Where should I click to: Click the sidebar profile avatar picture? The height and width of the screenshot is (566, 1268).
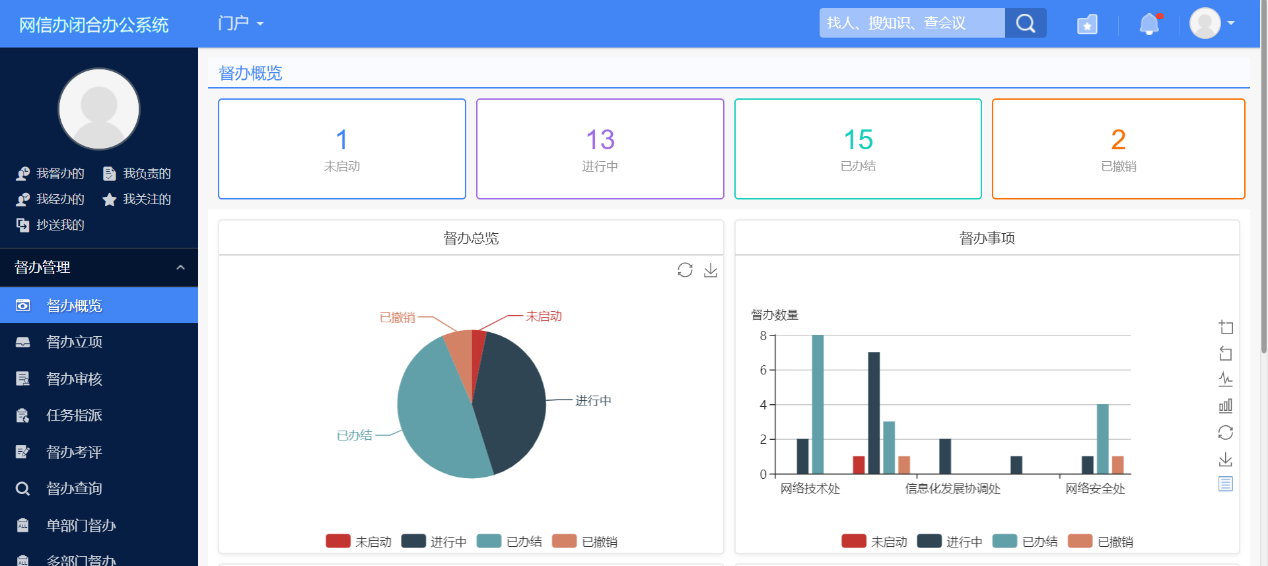tap(99, 109)
